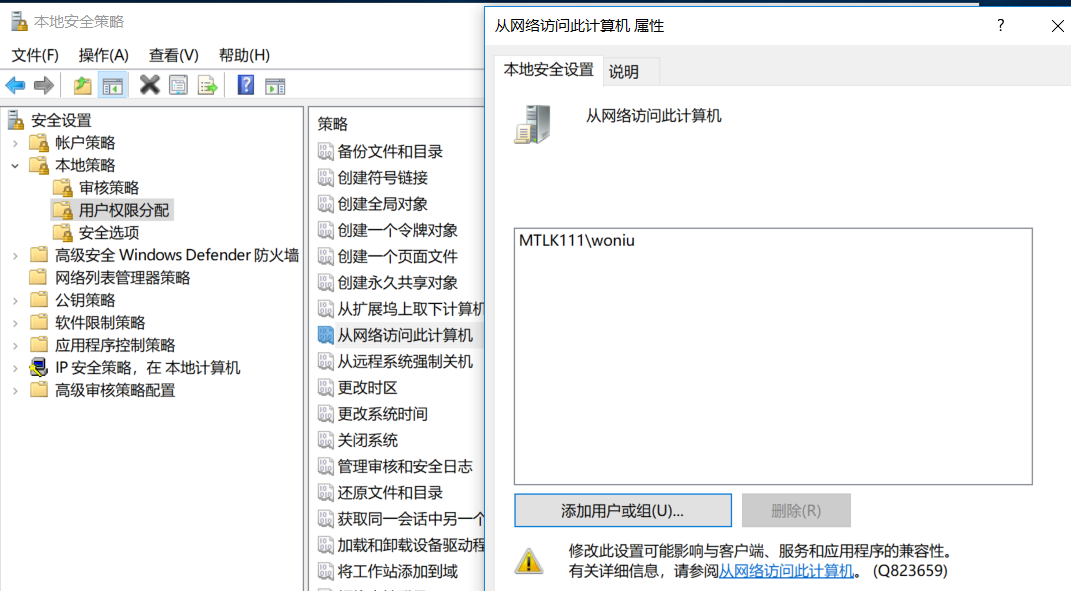Collapse the 本地策略 tree node
Screen dimensions: 1071x591
(15, 166)
